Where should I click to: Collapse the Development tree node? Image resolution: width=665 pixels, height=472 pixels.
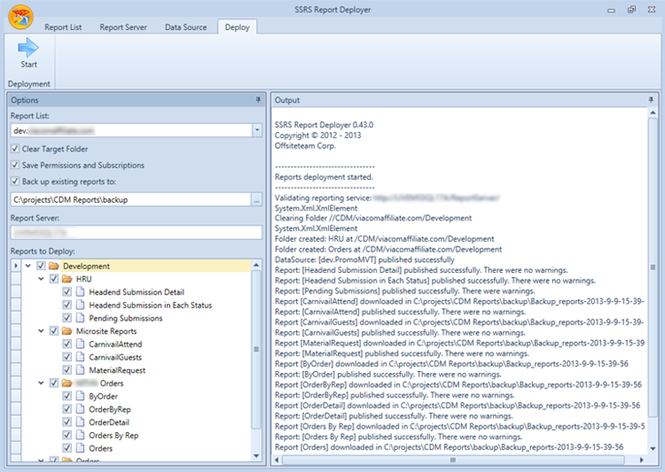28,266
